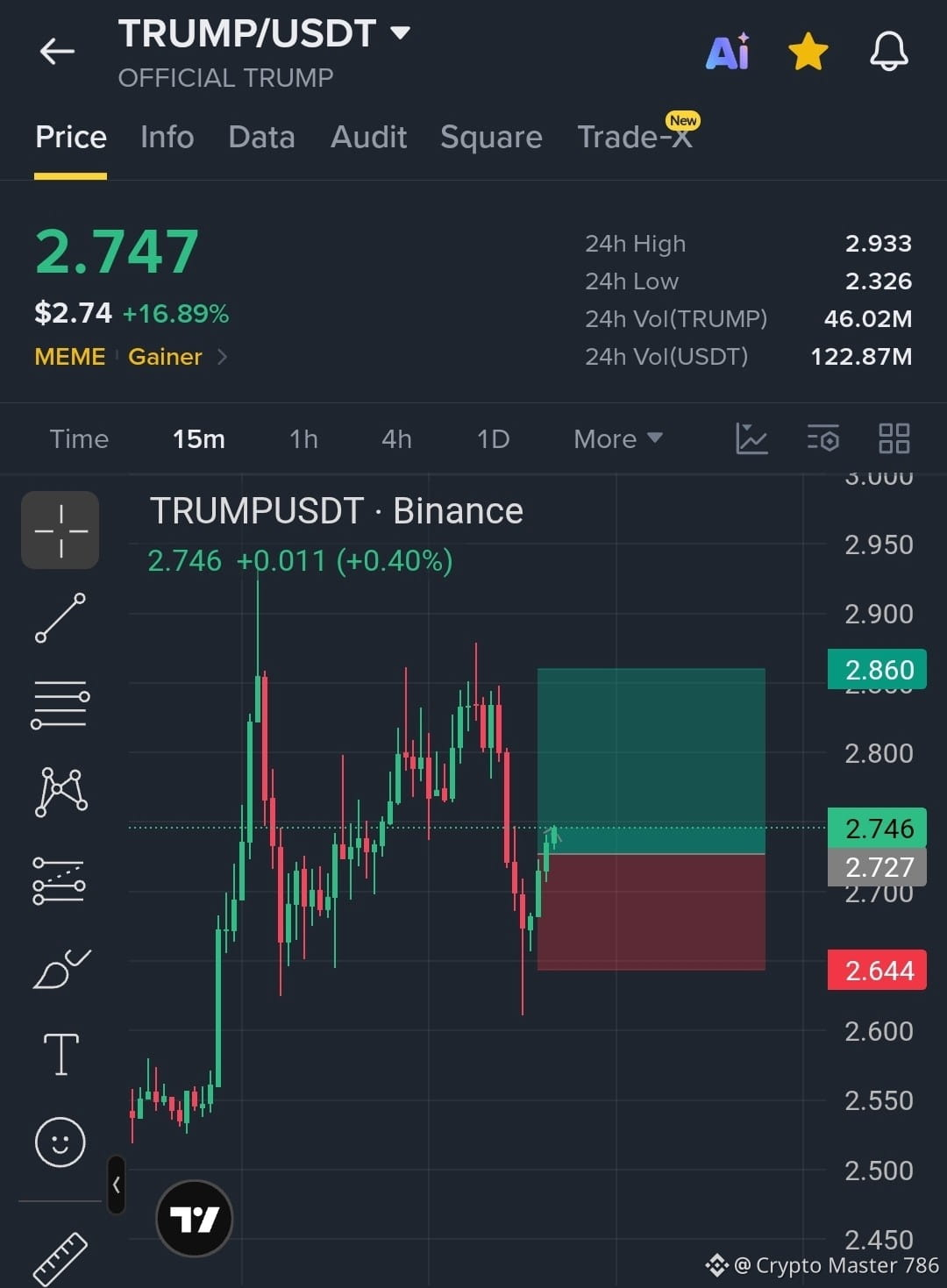Viewport: 947px width, 1288px height.
Task: Select the trend line drawing tool
Action: [61, 617]
